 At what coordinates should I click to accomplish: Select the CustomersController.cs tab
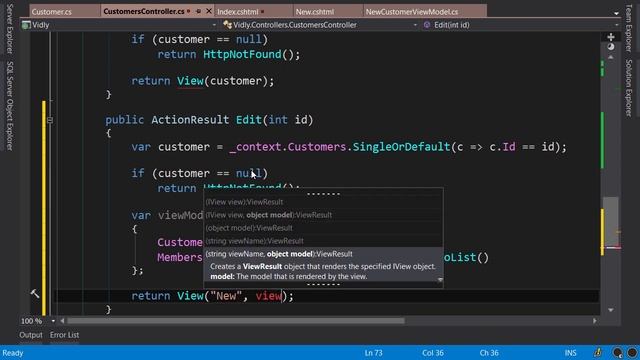tap(144, 11)
